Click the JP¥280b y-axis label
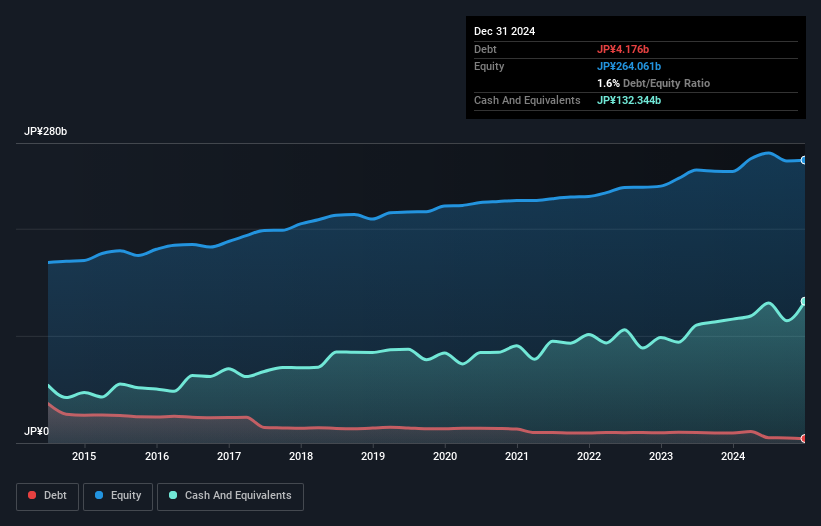Image resolution: width=821 pixels, height=526 pixels. pos(46,131)
